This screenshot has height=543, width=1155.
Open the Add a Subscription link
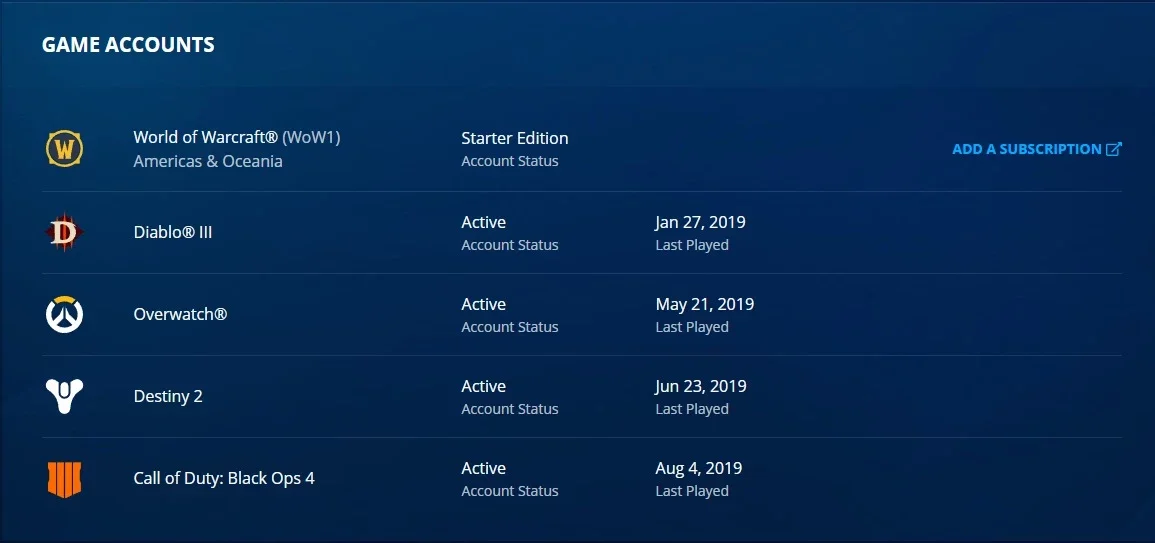(x=1036, y=149)
